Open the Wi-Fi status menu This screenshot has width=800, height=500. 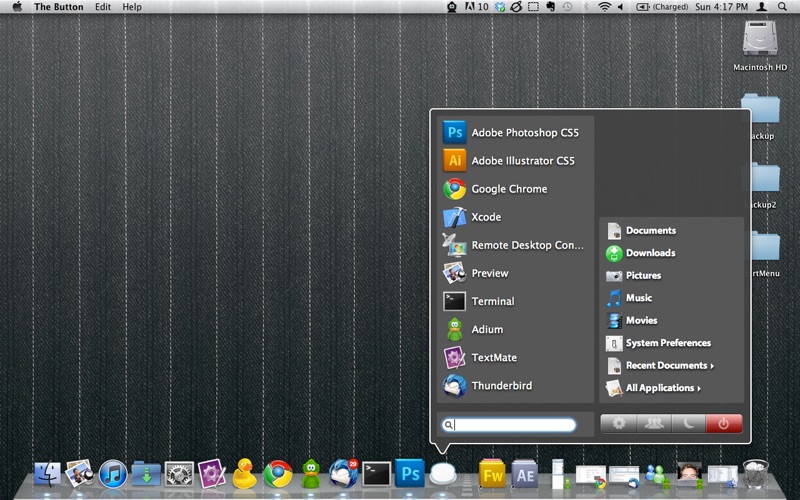point(604,7)
